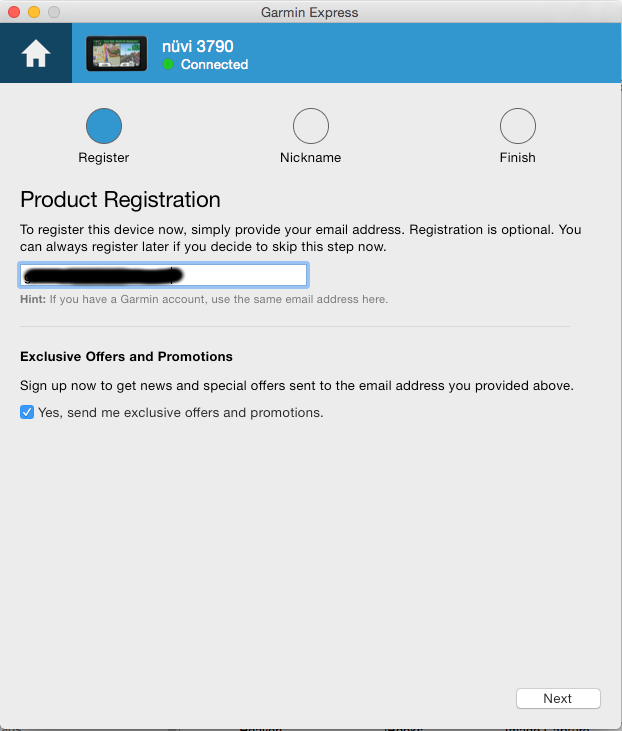Select the Finish step label
The image size is (622, 731).
pos(518,158)
